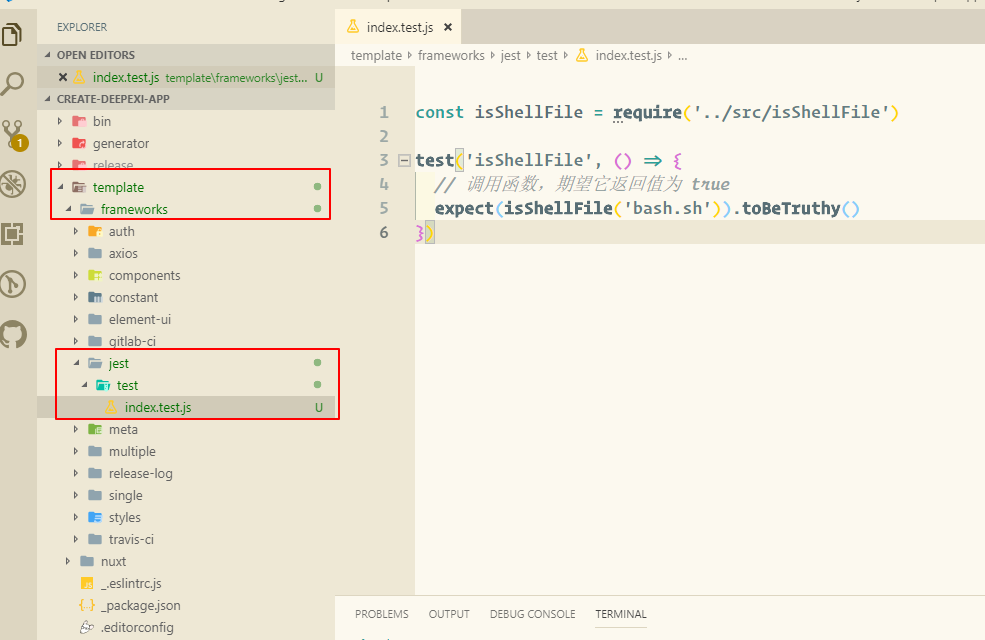The image size is (985, 640).
Task: Close index.test.js in Open Editors
Action: click(63, 77)
